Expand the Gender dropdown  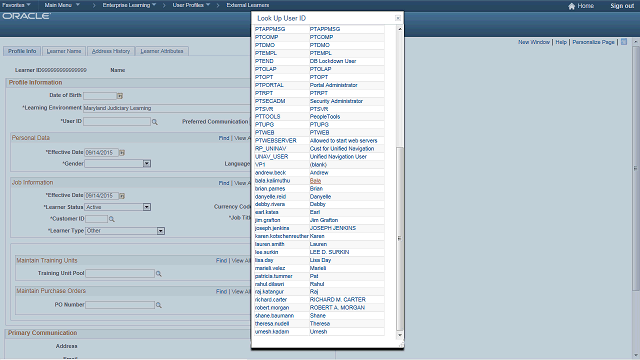(147, 164)
